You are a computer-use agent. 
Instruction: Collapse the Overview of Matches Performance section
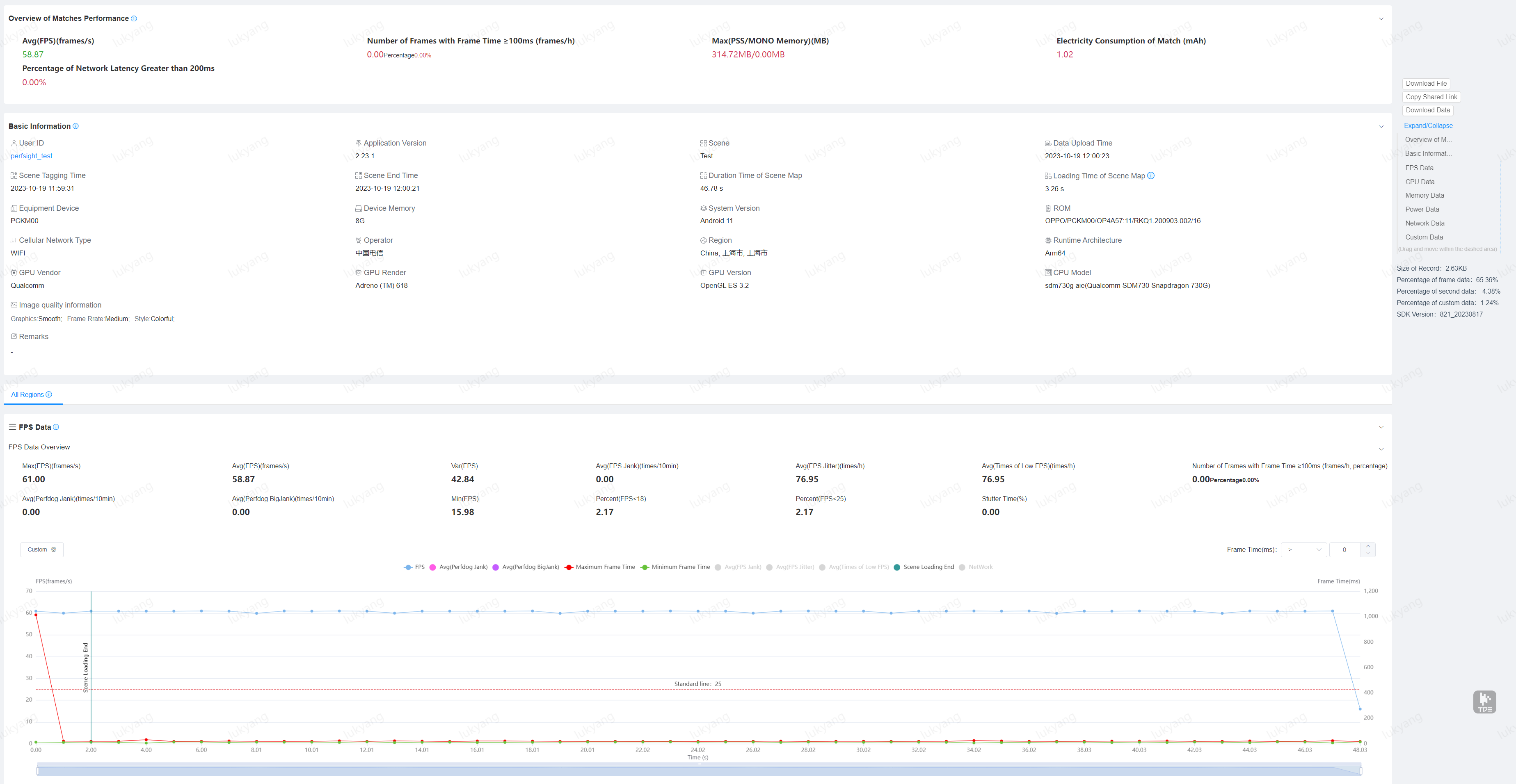(x=1381, y=19)
